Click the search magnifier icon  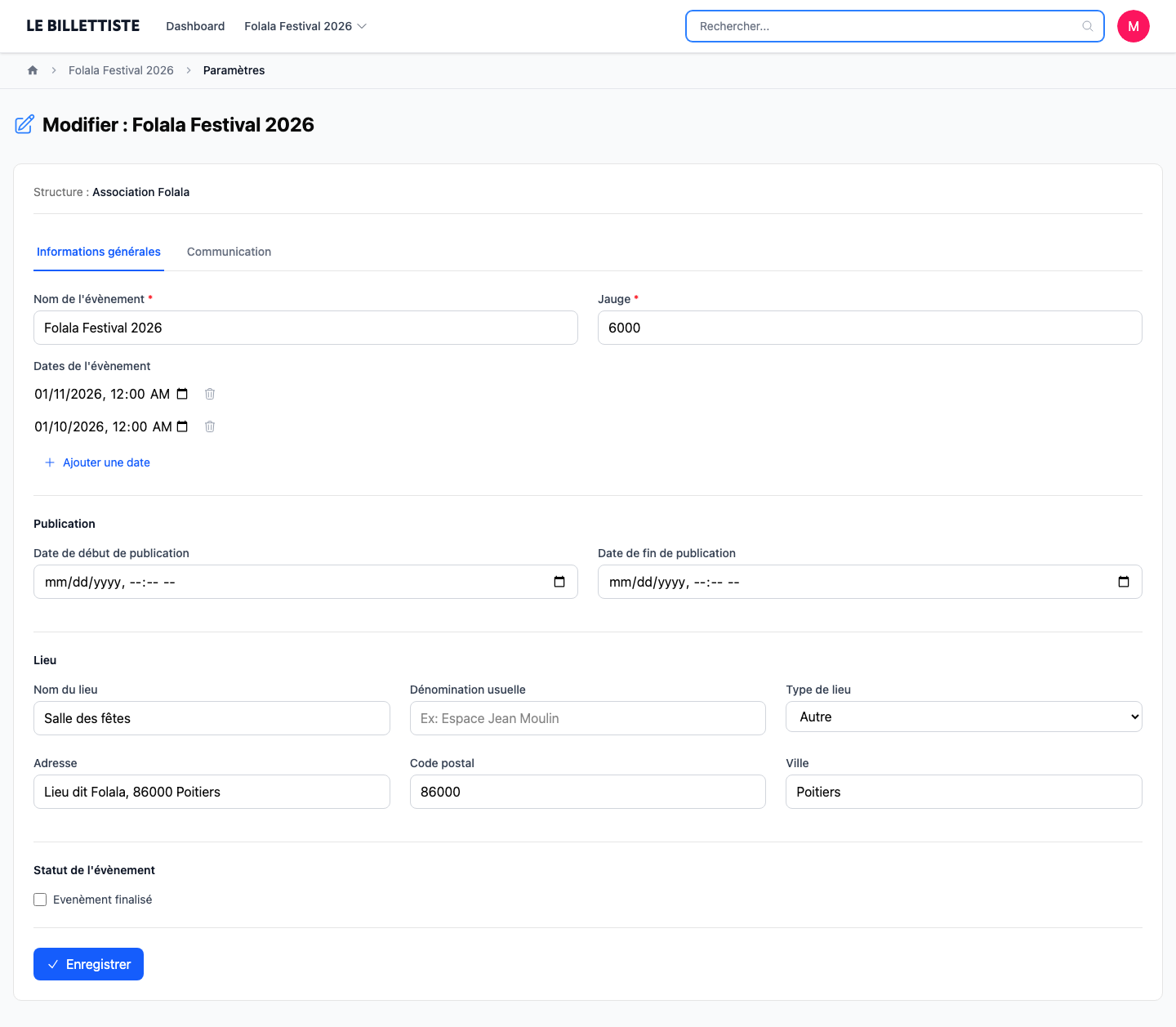point(1088,26)
